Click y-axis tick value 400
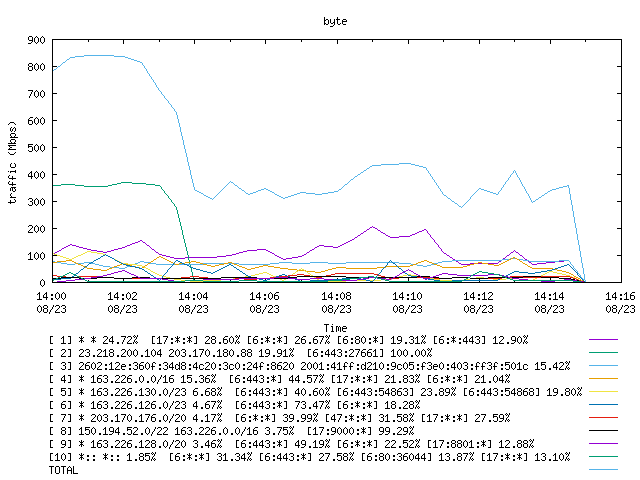This screenshot has width=640, height=480. (36, 175)
